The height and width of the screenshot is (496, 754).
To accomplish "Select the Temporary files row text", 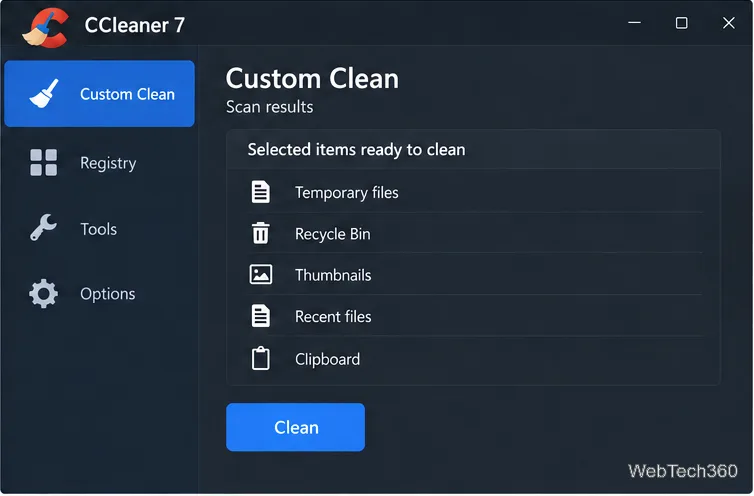I will [x=347, y=192].
